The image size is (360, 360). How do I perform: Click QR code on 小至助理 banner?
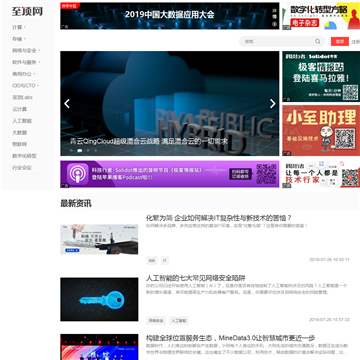[x=345, y=138]
